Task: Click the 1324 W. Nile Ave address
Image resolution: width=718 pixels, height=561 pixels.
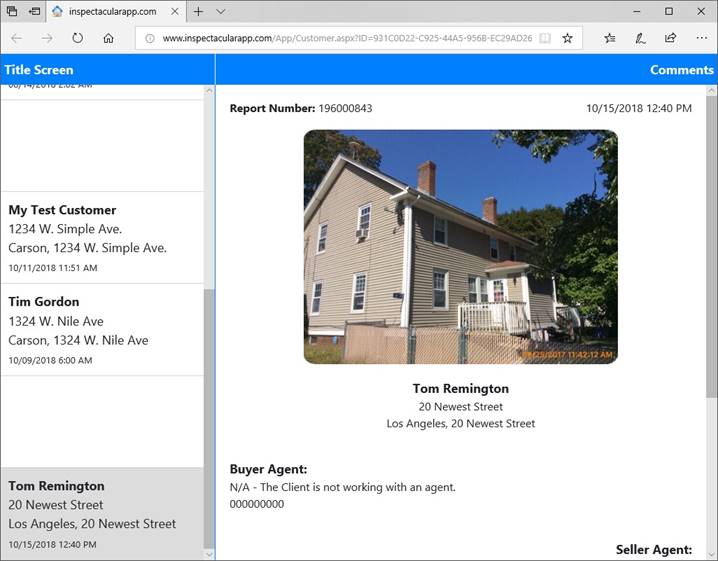Action: pos(56,321)
